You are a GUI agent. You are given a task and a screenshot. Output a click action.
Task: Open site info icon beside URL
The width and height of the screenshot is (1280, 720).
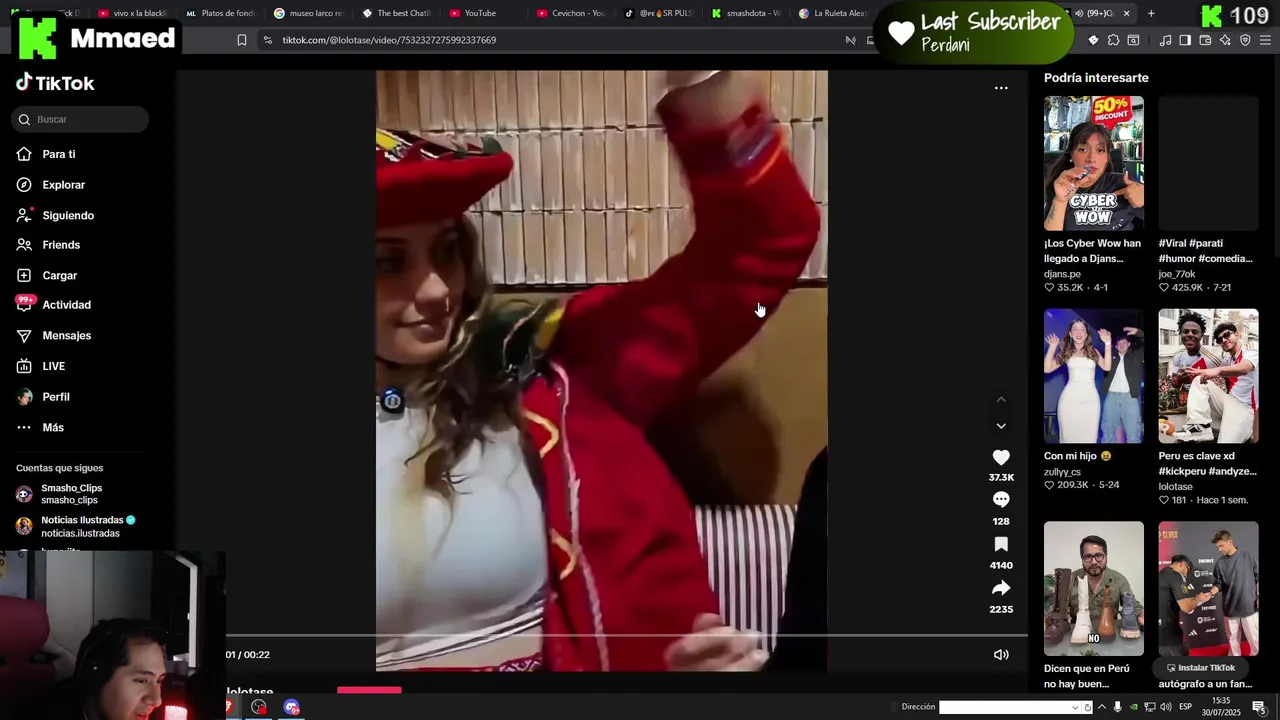click(x=267, y=40)
